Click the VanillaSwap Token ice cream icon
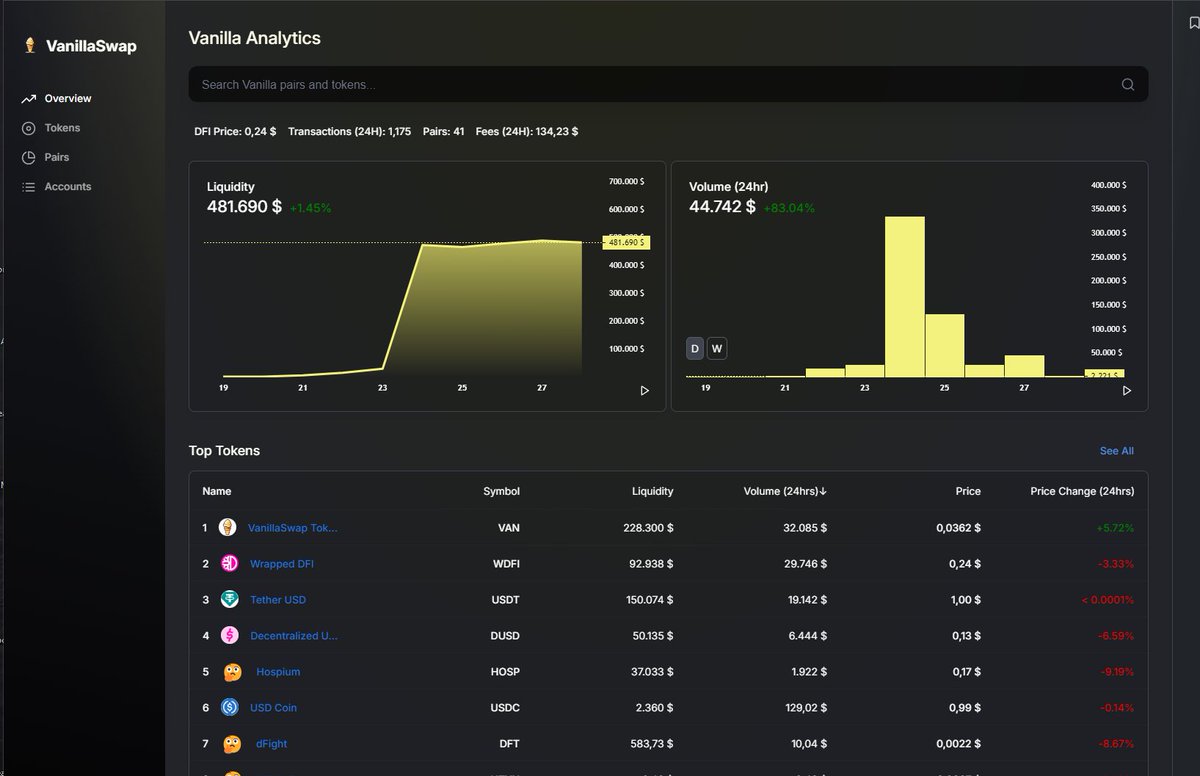 pyautogui.click(x=228, y=527)
